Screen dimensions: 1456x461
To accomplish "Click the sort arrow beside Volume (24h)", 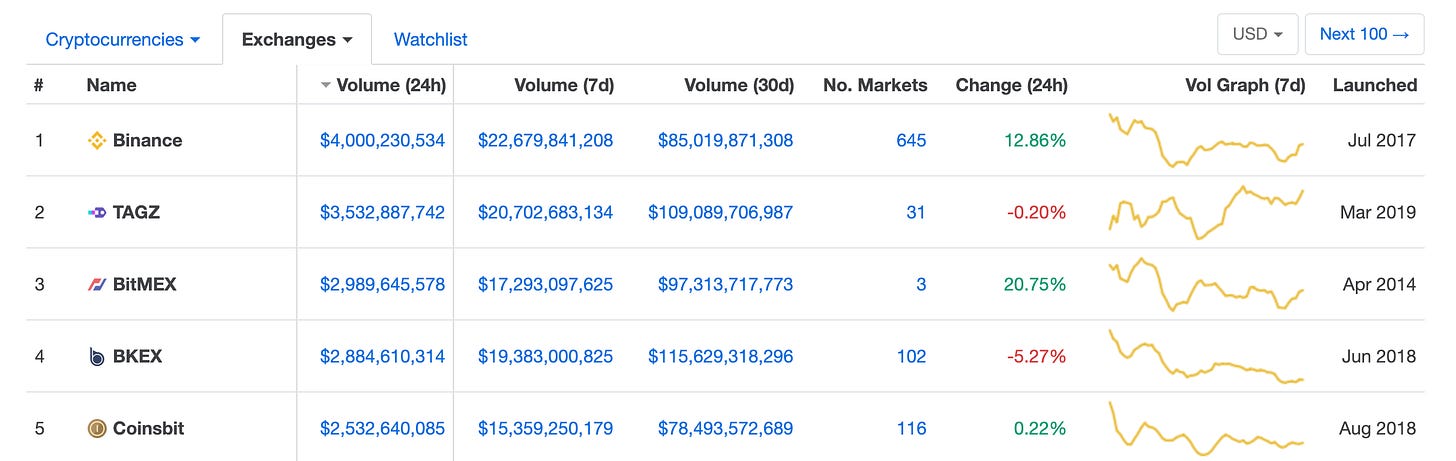I will point(325,86).
